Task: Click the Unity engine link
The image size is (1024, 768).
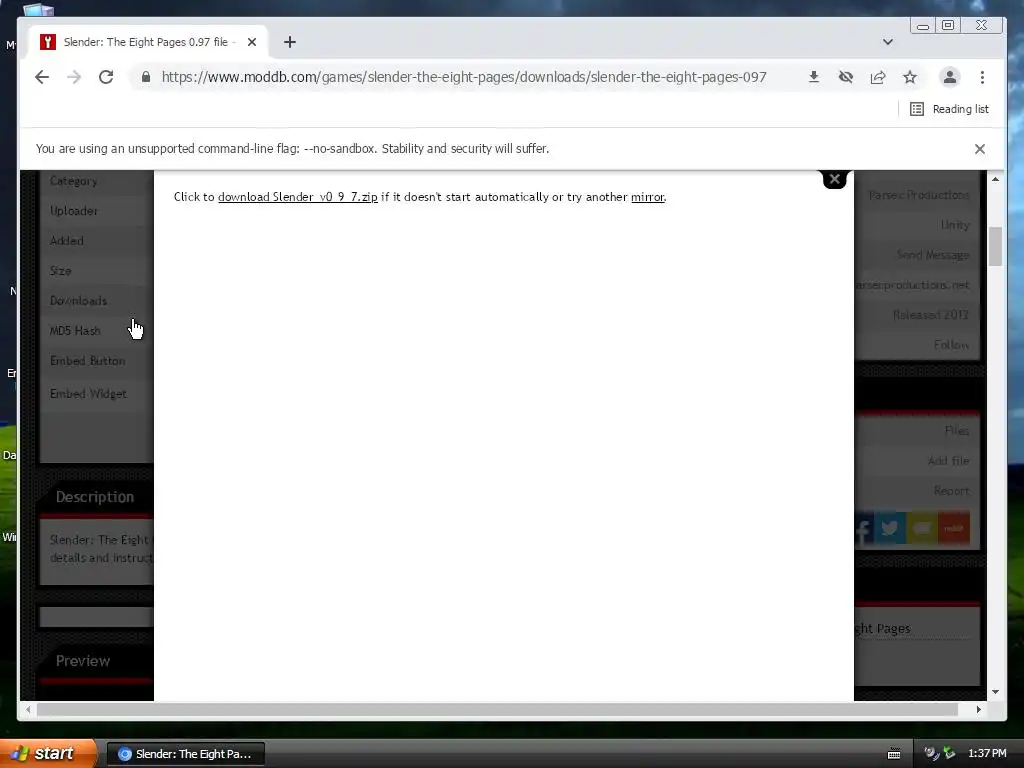Action: coord(955,225)
